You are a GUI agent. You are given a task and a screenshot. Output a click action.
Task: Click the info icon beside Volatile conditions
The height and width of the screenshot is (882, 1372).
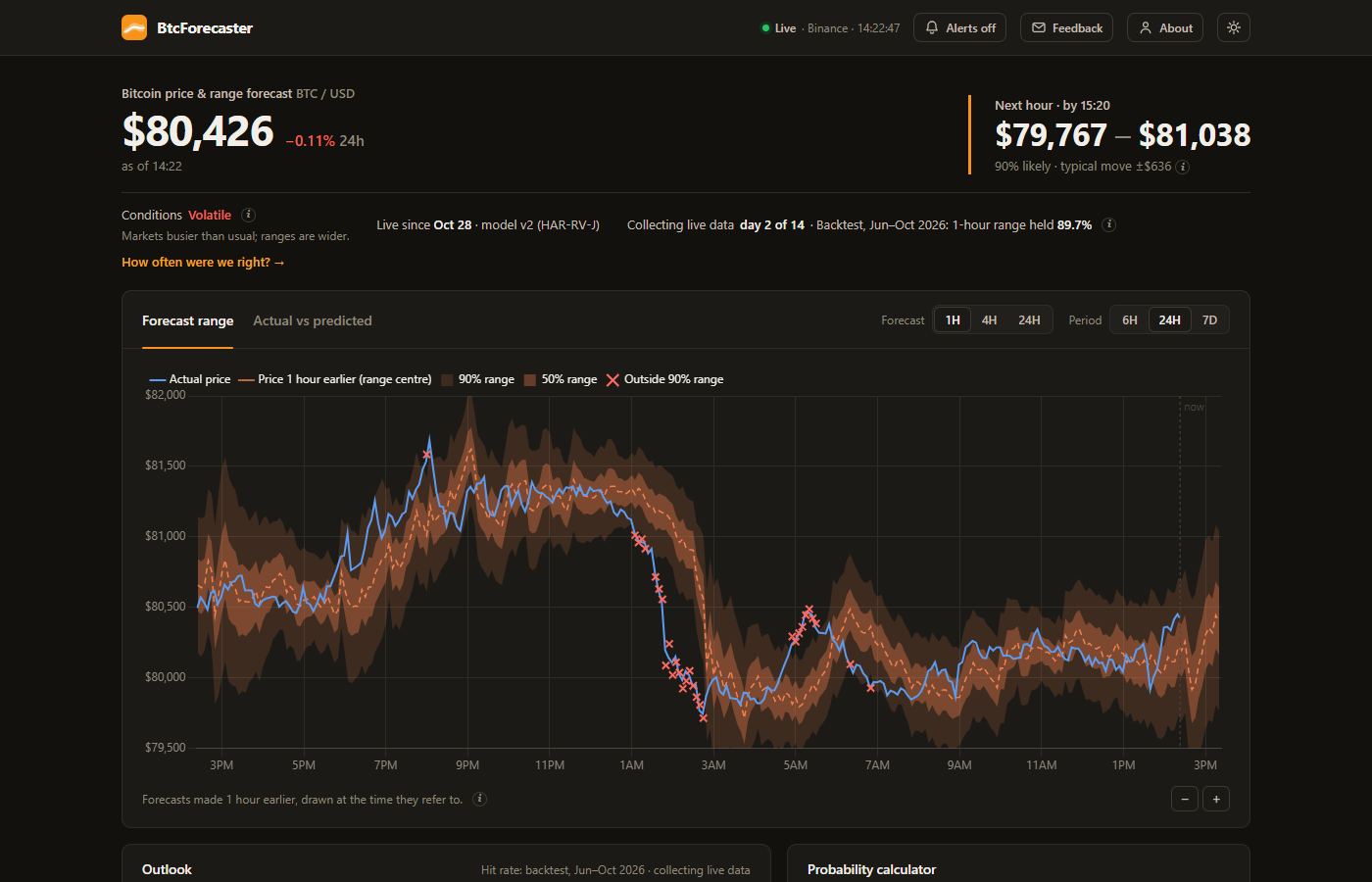click(249, 215)
